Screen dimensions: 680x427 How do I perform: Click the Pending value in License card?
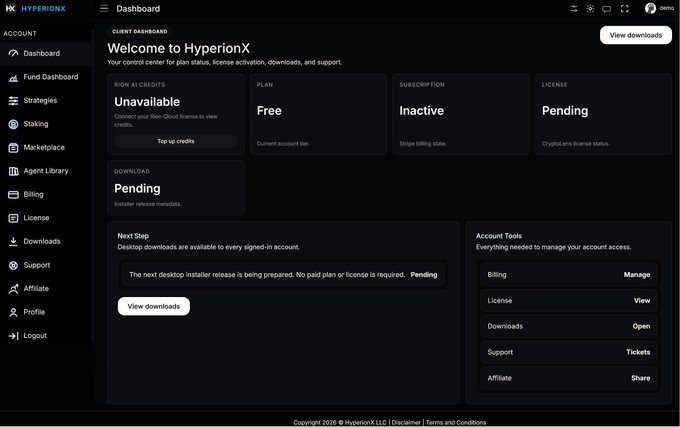[565, 111]
